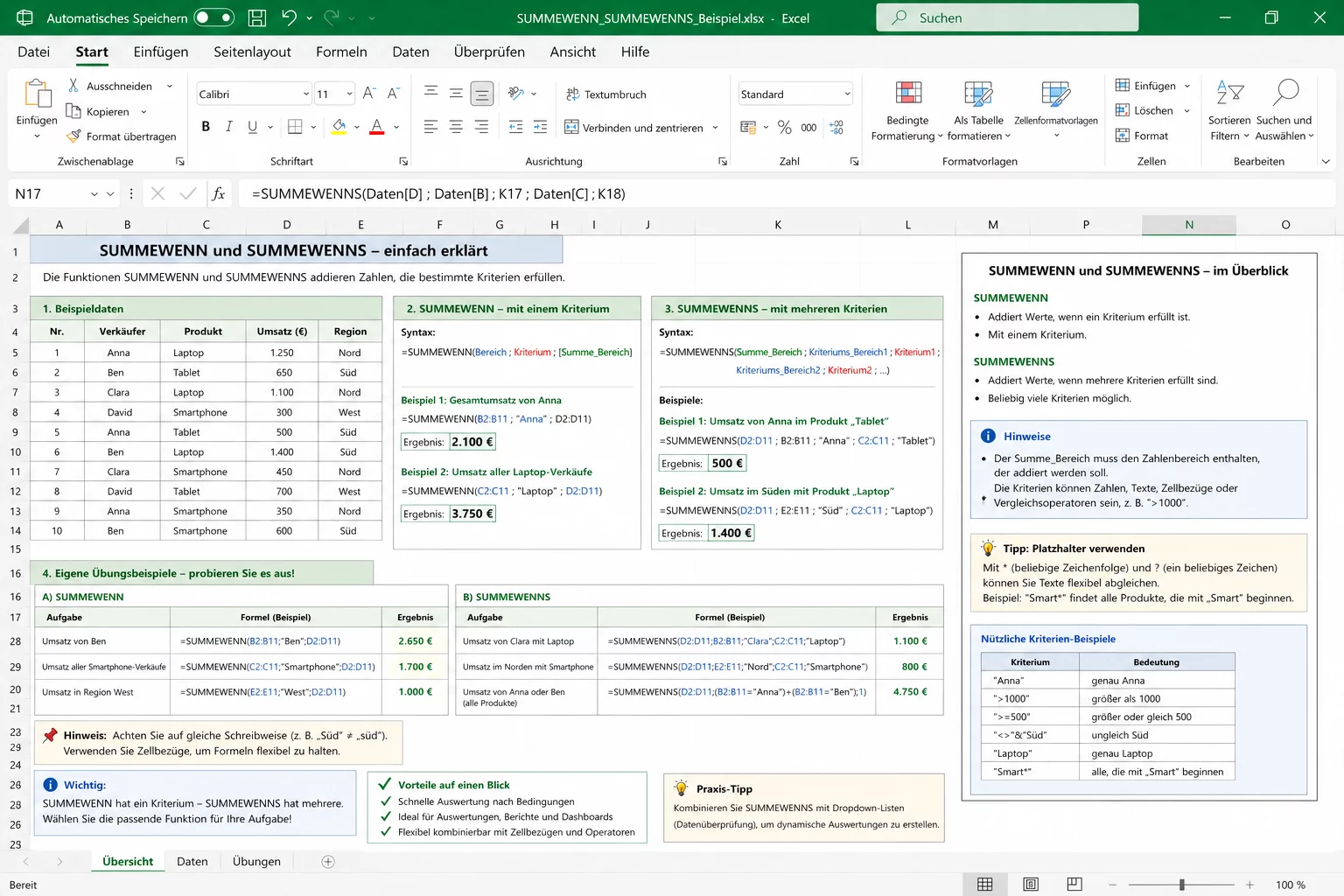The width and height of the screenshot is (1344, 896).
Task: Toggle bold formatting button
Action: tap(206, 127)
